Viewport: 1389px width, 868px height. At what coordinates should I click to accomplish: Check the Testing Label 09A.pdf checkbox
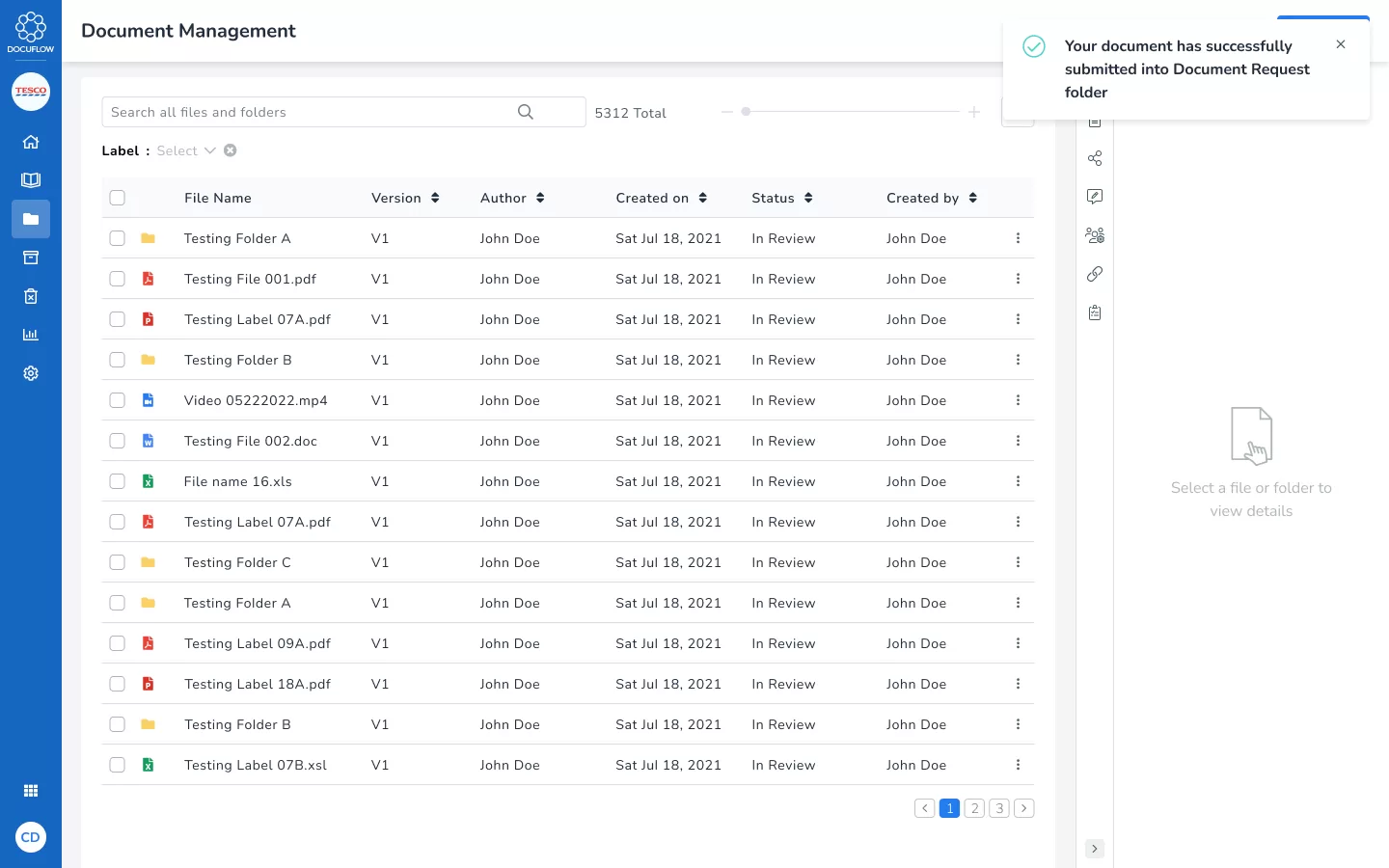coord(118,643)
